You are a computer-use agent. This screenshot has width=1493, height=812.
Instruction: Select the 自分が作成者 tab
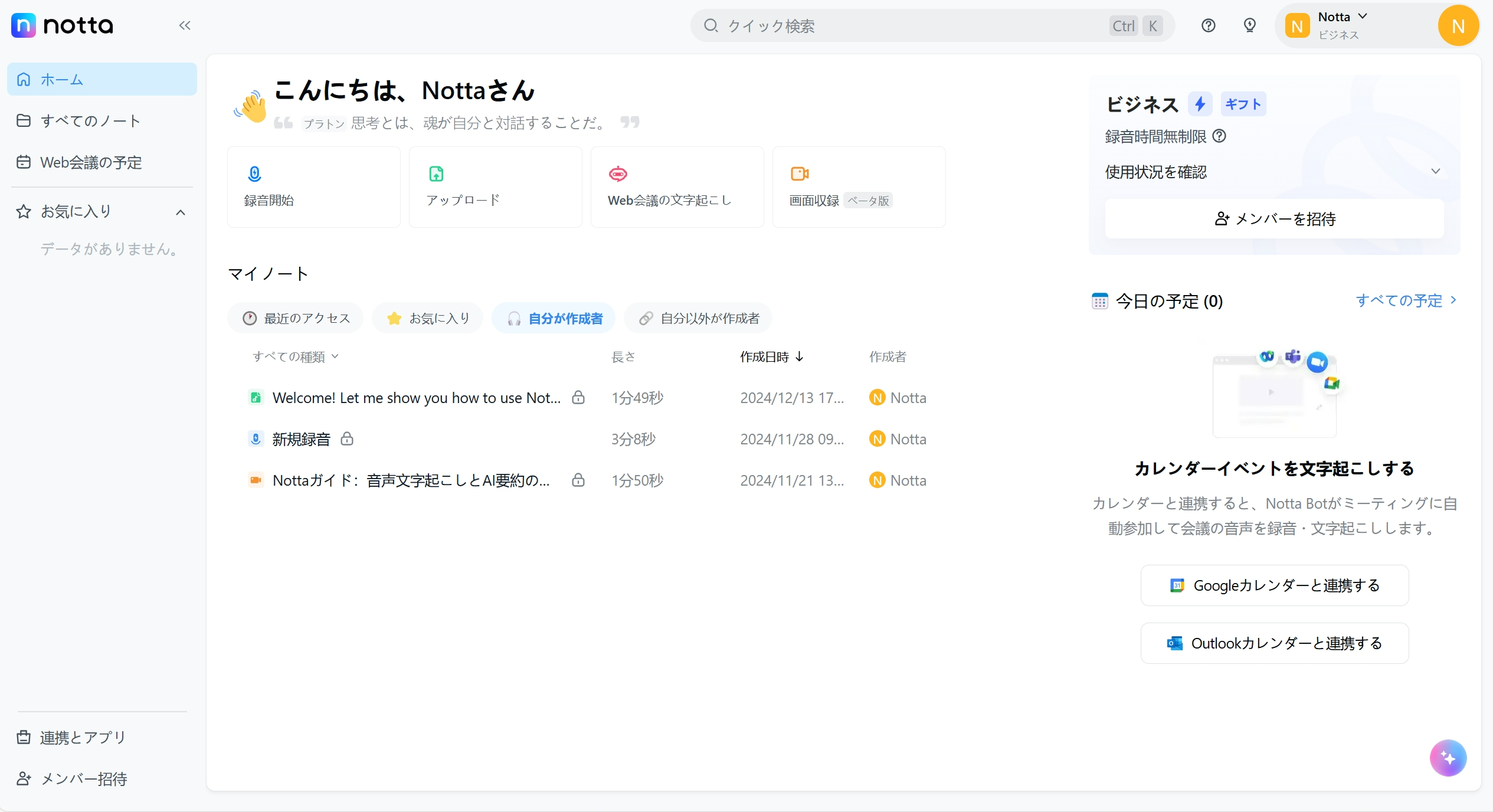click(554, 318)
